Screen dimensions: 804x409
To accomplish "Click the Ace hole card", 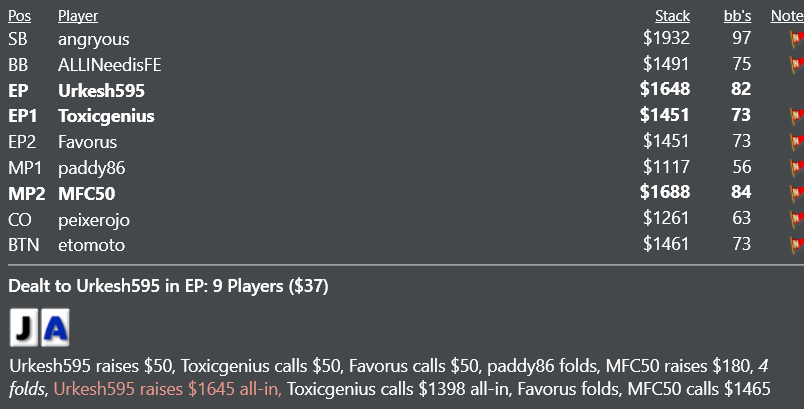I will point(55,328).
